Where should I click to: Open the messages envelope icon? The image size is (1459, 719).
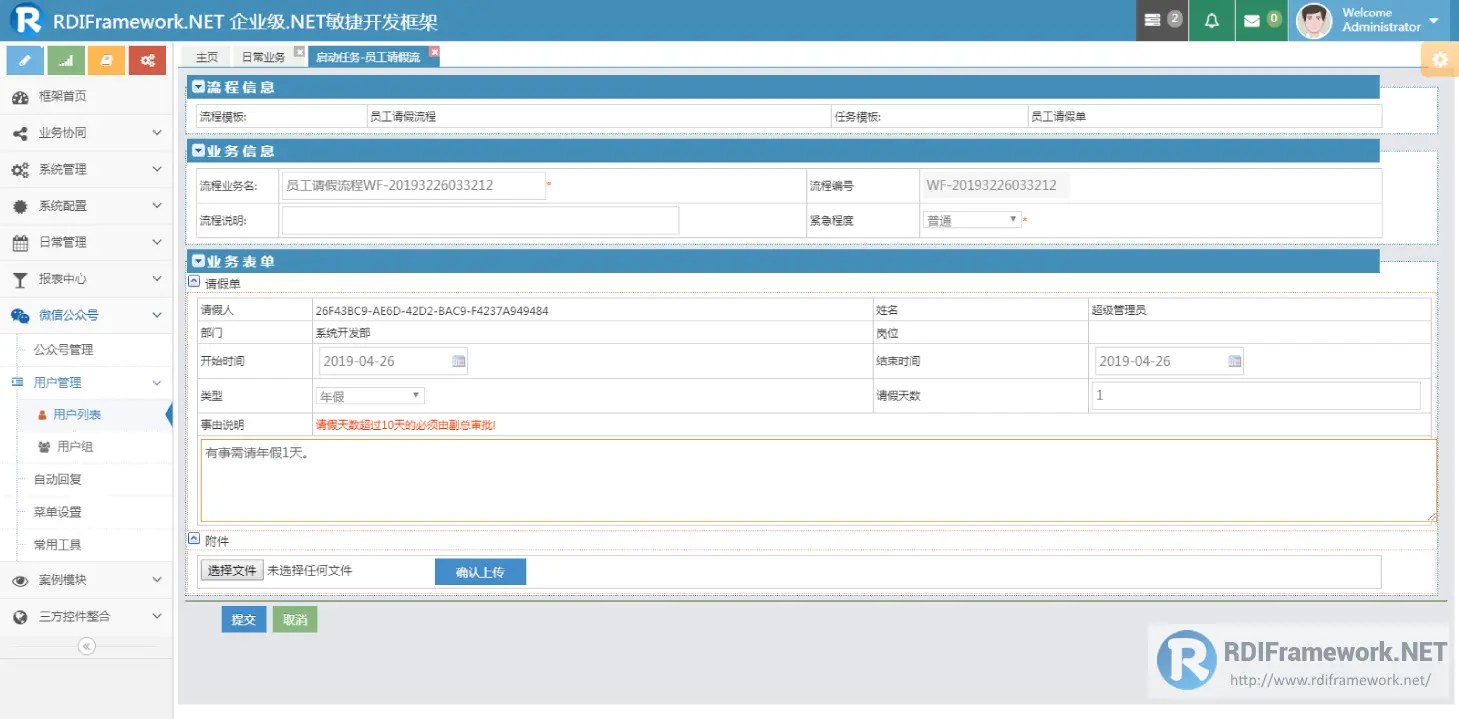[x=1261, y=20]
